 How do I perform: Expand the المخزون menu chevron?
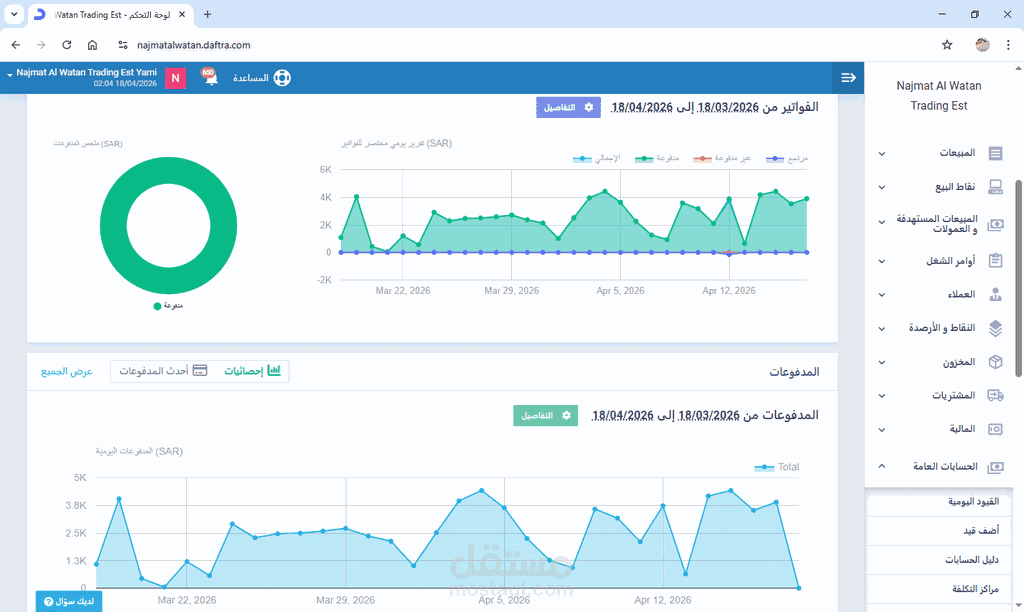tap(882, 362)
